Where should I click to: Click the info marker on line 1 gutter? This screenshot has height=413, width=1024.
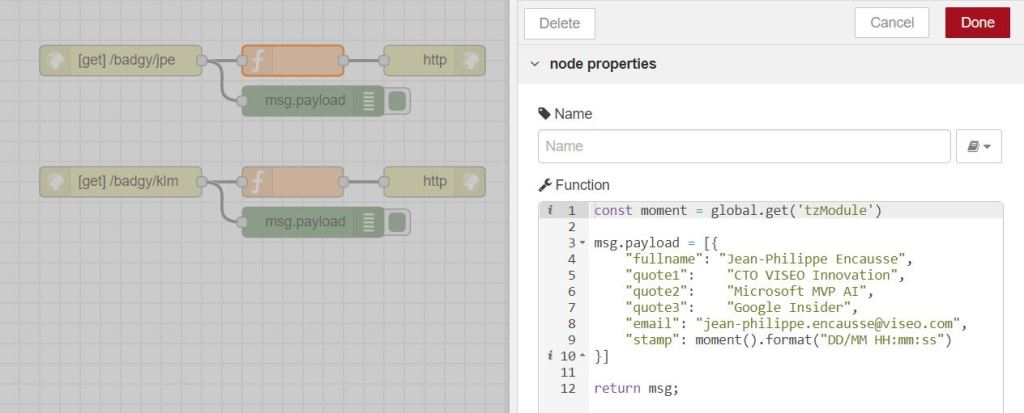(548, 211)
